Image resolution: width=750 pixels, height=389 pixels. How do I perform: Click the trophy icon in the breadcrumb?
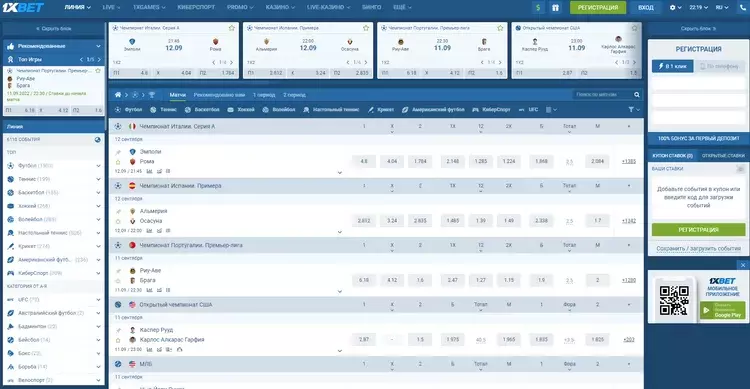pos(152,95)
